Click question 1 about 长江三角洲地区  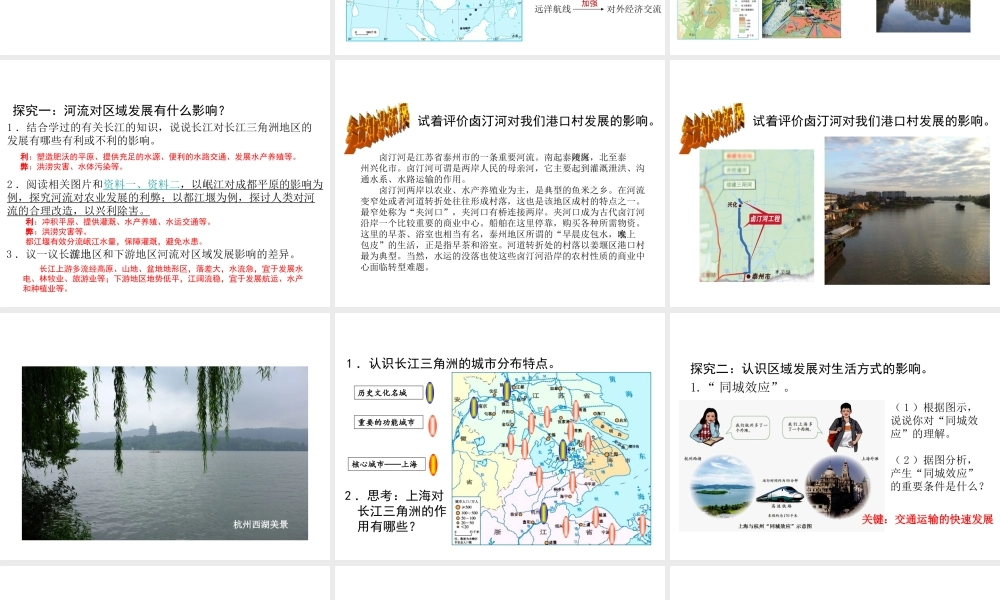pyautogui.click(x=159, y=133)
